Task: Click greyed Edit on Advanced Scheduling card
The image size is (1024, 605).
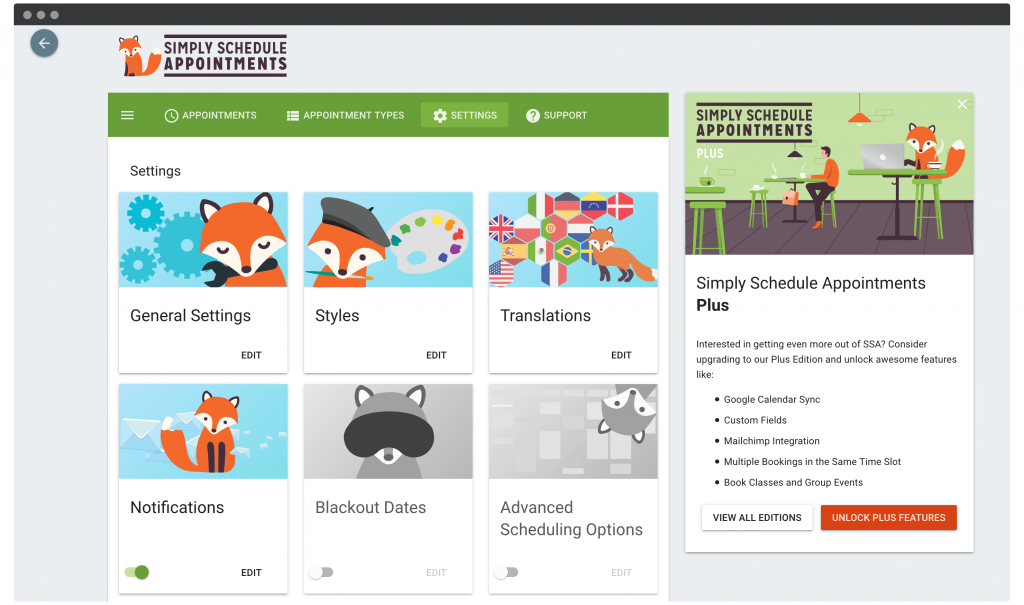Action: pyautogui.click(x=621, y=572)
